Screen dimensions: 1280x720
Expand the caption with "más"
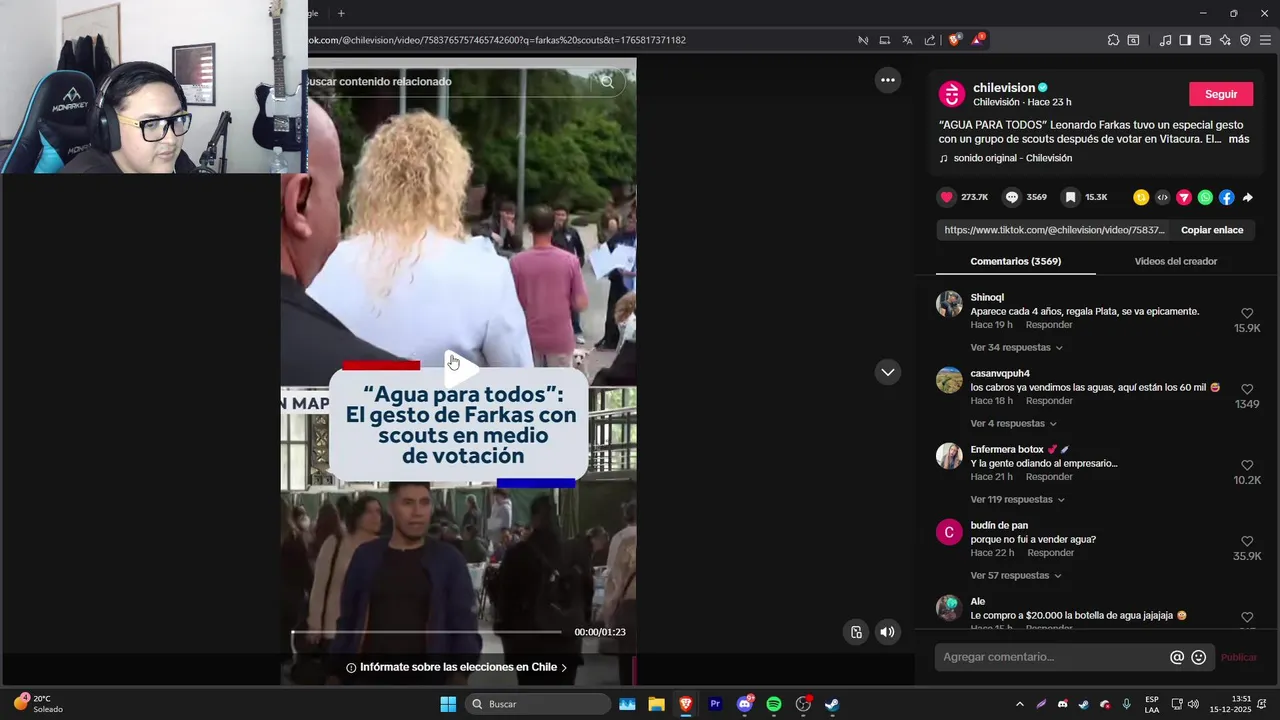point(1238,139)
